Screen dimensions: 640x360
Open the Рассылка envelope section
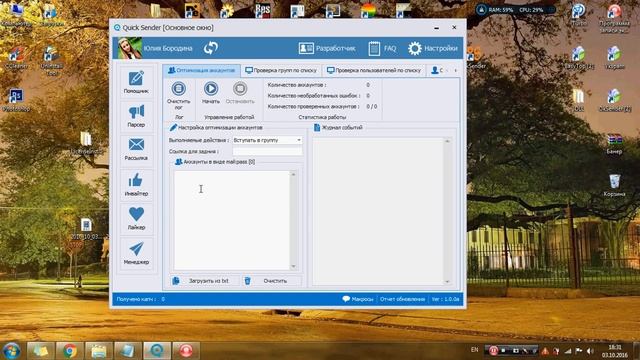136,149
